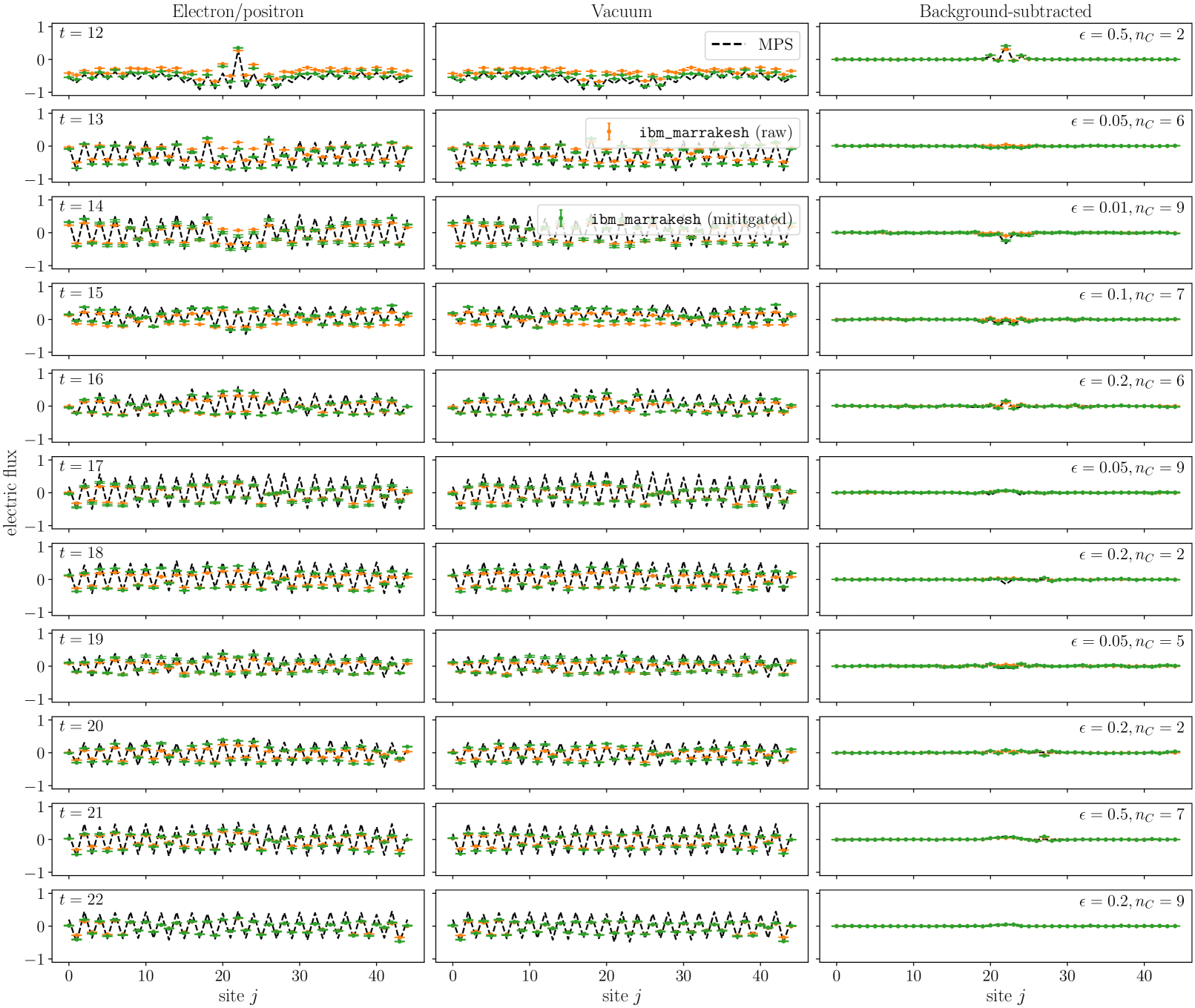Viewport: 1195px width, 1008px height.
Task: Click the green mitigated-data legend marker
Action: coord(561,219)
